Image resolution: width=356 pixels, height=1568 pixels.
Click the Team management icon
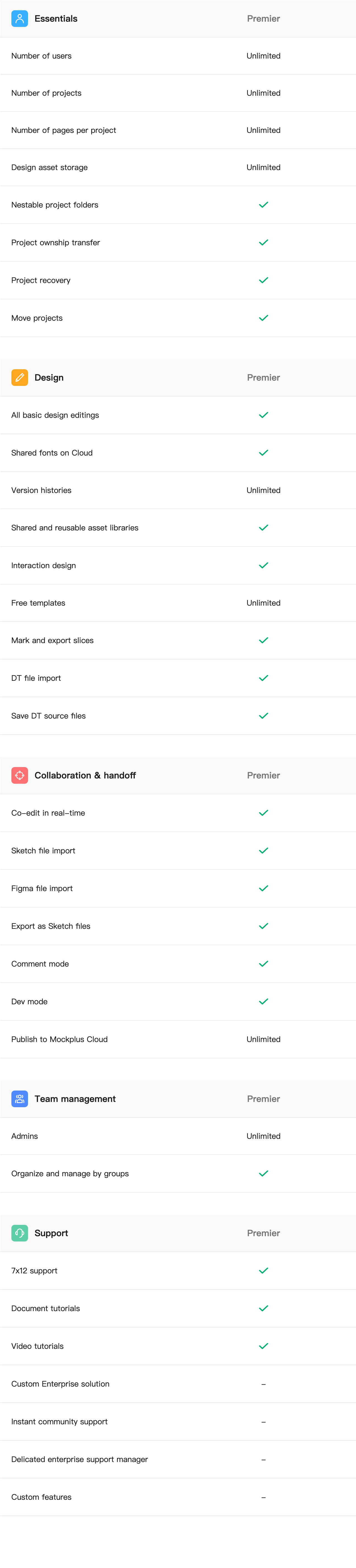click(x=19, y=1099)
